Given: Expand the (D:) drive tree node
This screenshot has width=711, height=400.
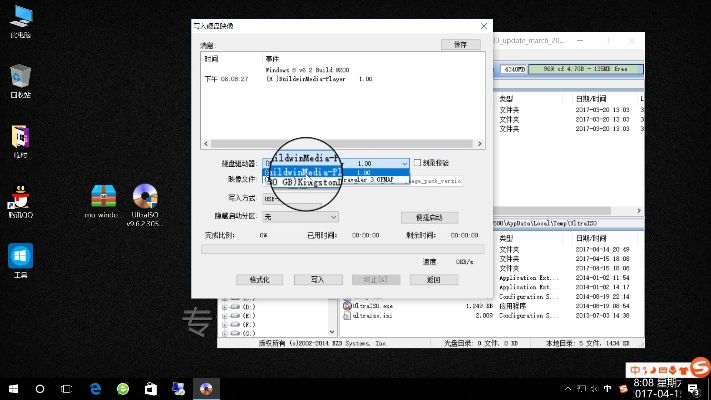Looking at the screenshot, I should [224, 307].
